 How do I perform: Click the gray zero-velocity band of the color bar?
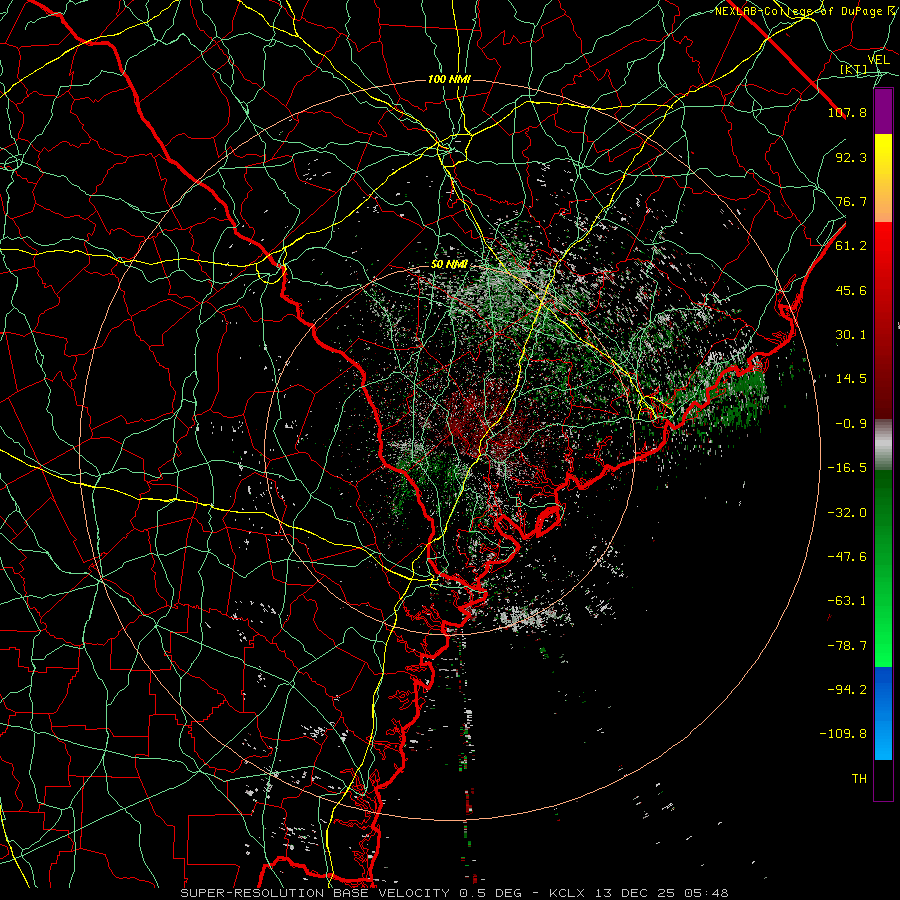[x=883, y=444]
